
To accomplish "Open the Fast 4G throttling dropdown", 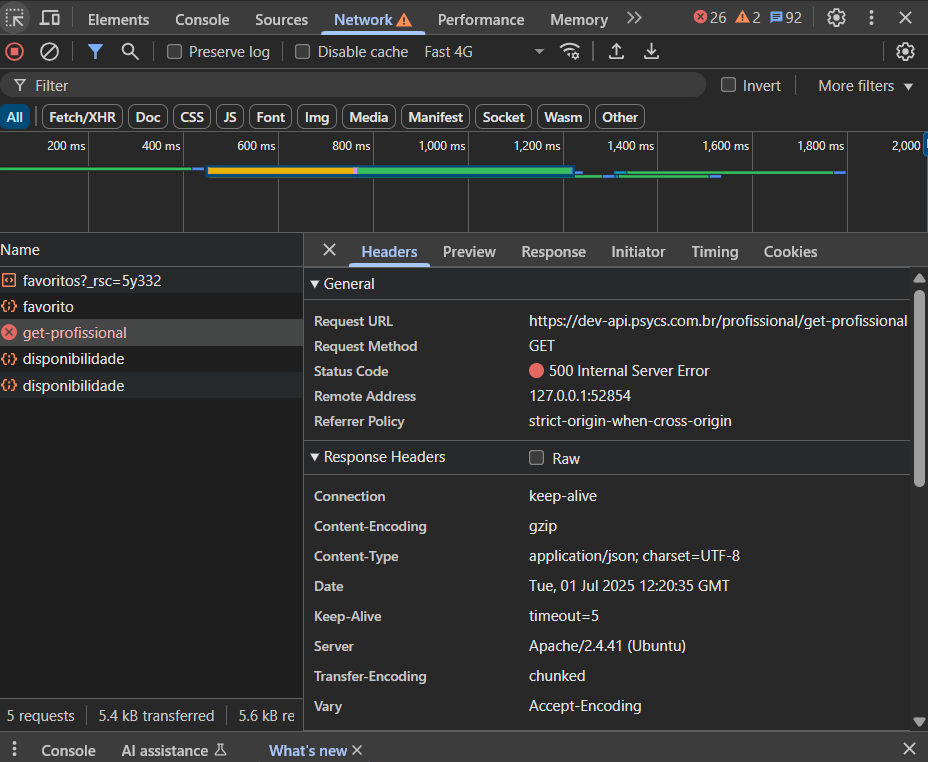I will pos(484,52).
